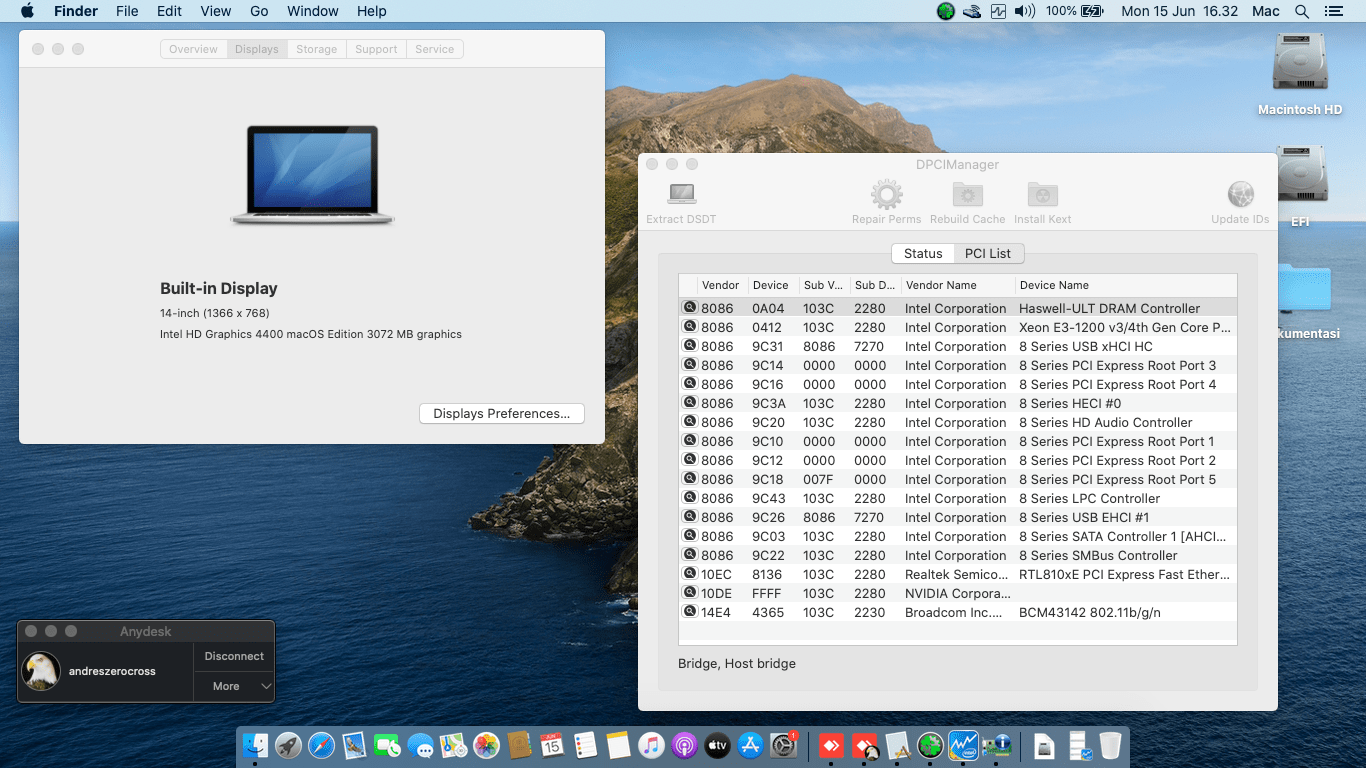Open Messages from the Dock

(420, 745)
